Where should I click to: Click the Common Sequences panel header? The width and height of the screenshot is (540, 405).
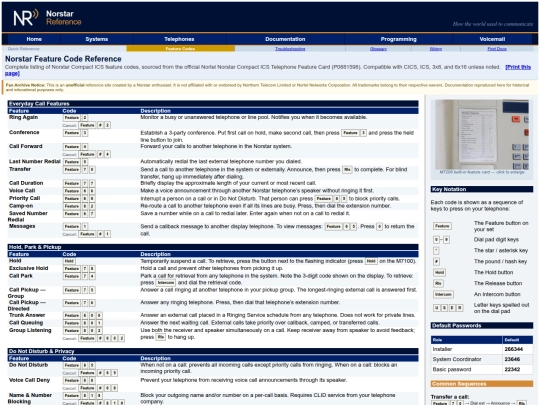pos(482,384)
